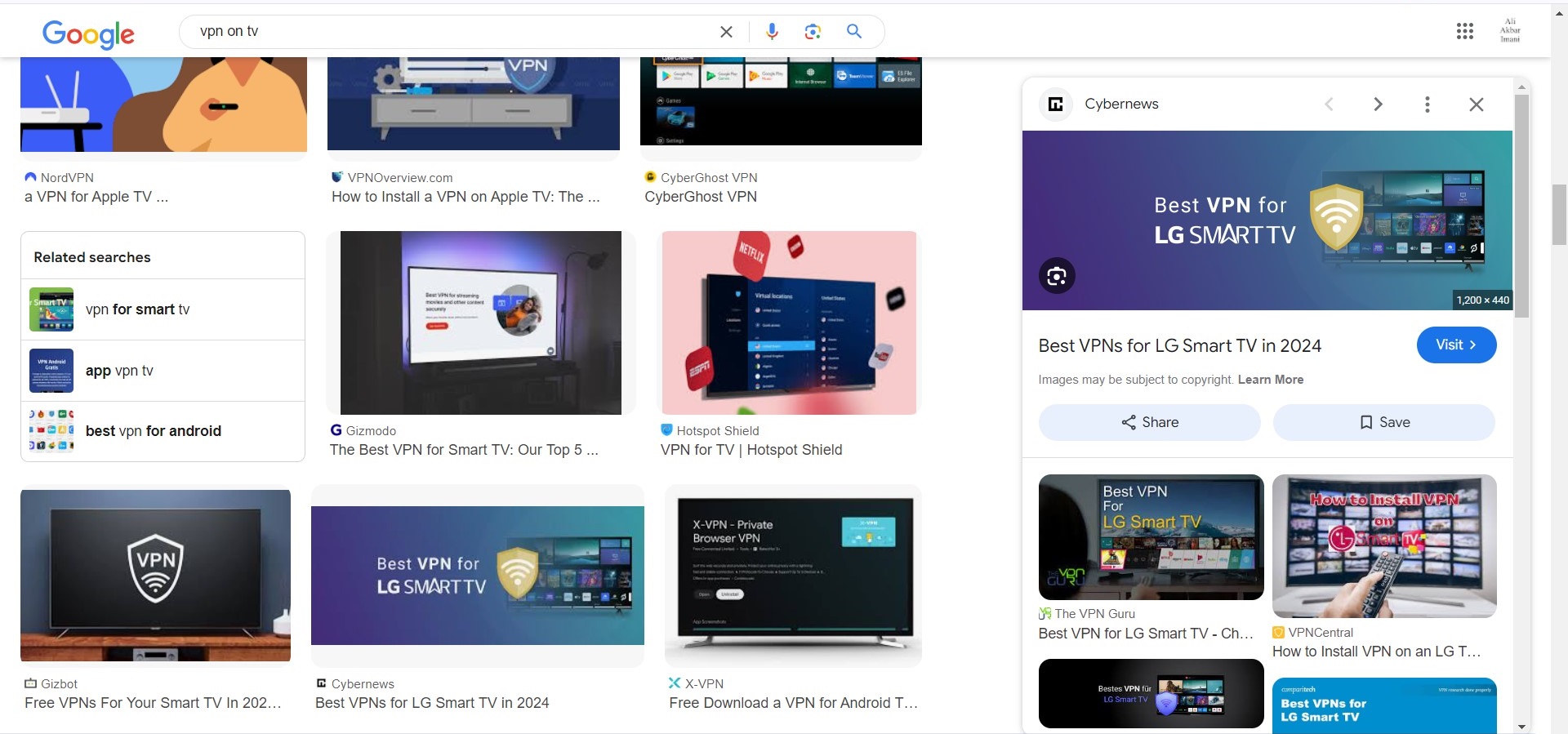The height and width of the screenshot is (734, 1568).
Task: Visit the Cybernews page
Action: [1456, 345]
